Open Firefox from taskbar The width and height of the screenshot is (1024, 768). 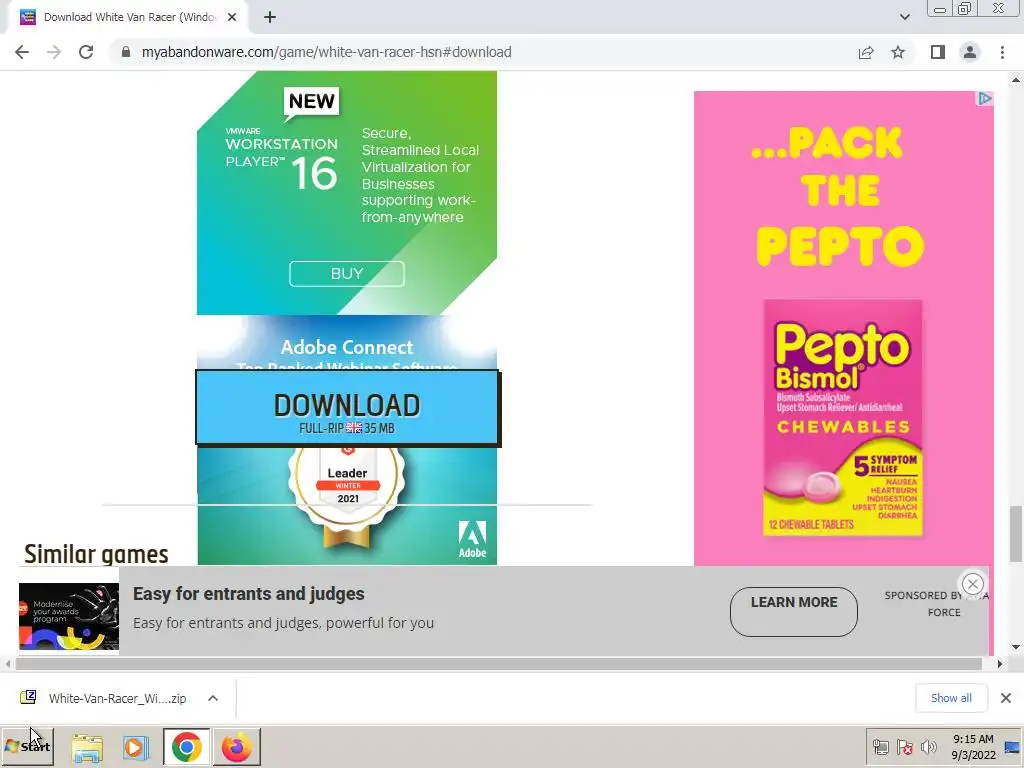[x=236, y=747]
